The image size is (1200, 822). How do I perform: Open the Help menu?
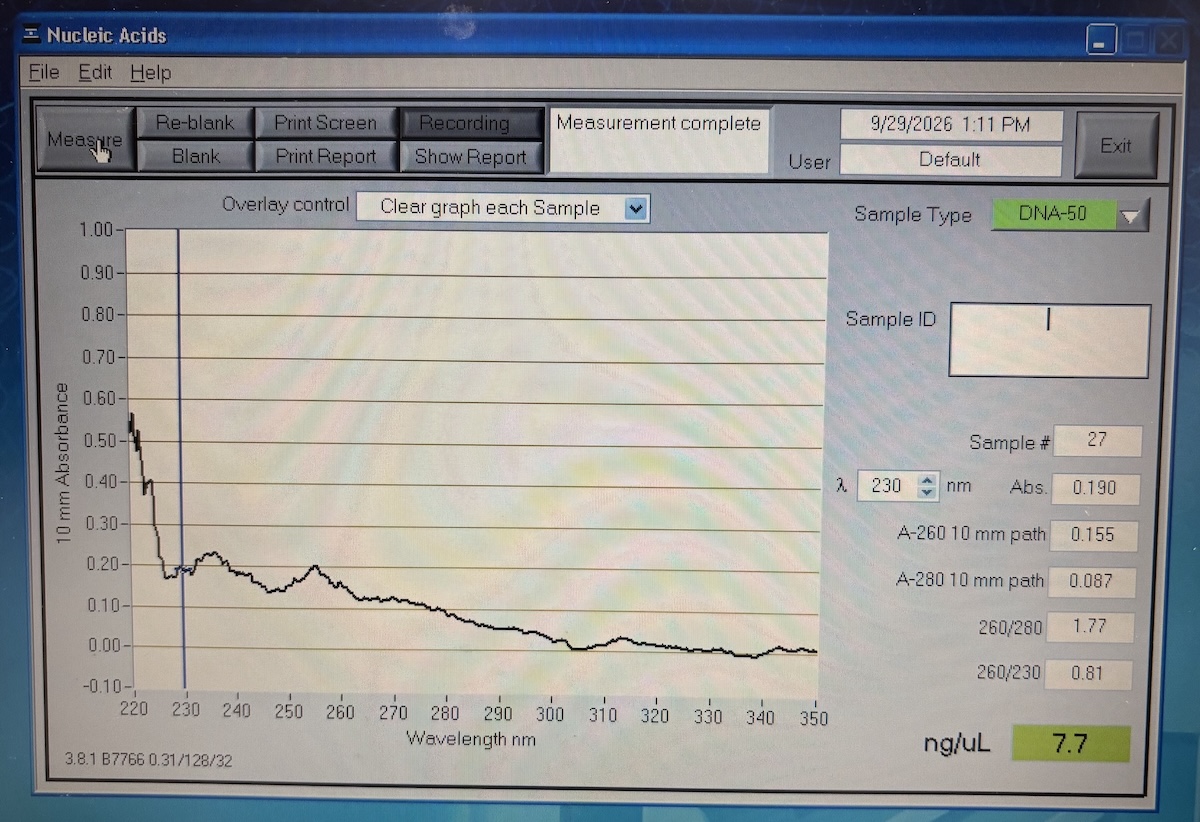click(x=150, y=73)
